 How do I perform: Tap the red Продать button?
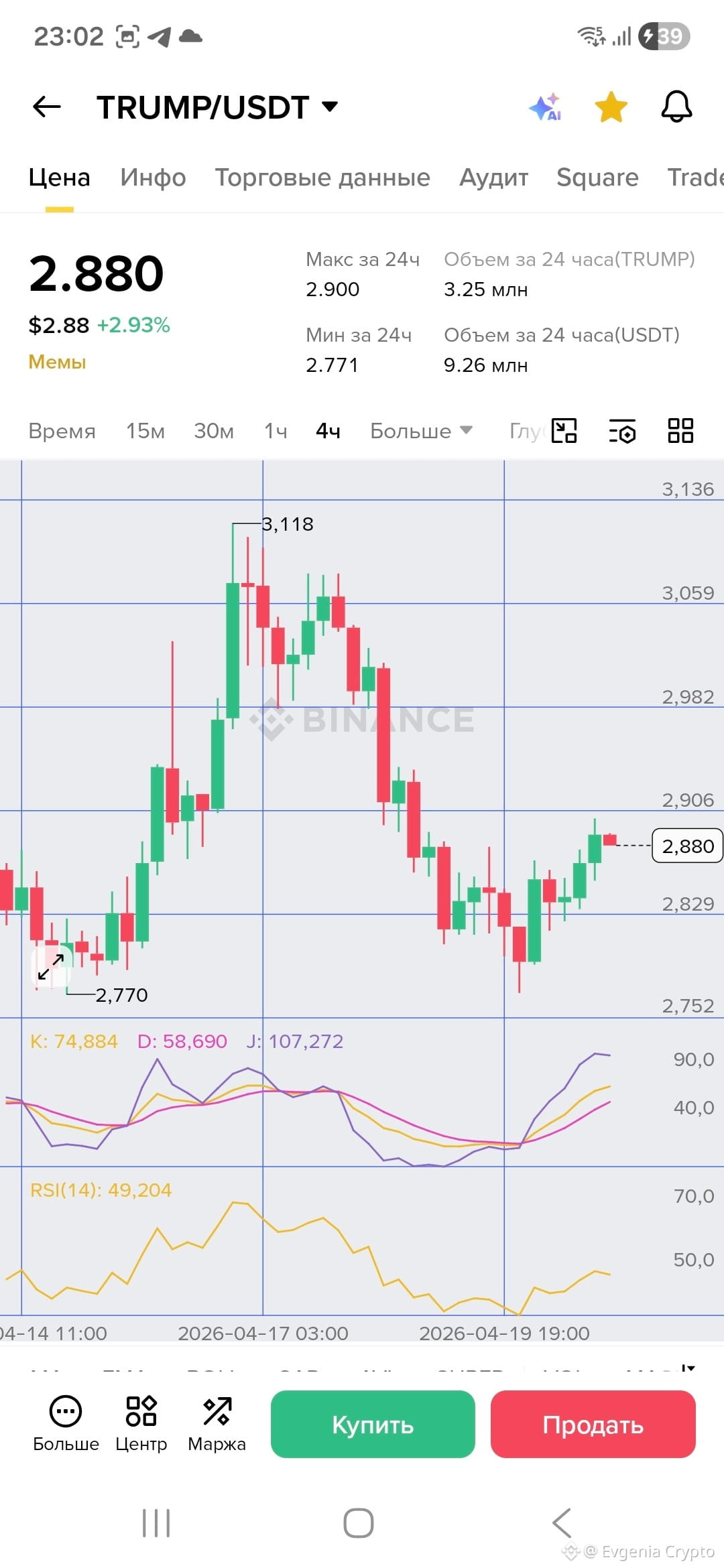(x=593, y=1424)
